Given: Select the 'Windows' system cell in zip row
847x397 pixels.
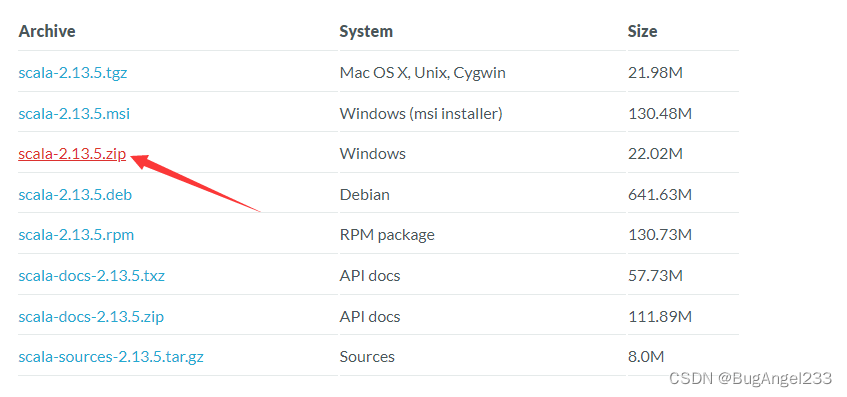Looking at the screenshot, I should [x=373, y=154].
